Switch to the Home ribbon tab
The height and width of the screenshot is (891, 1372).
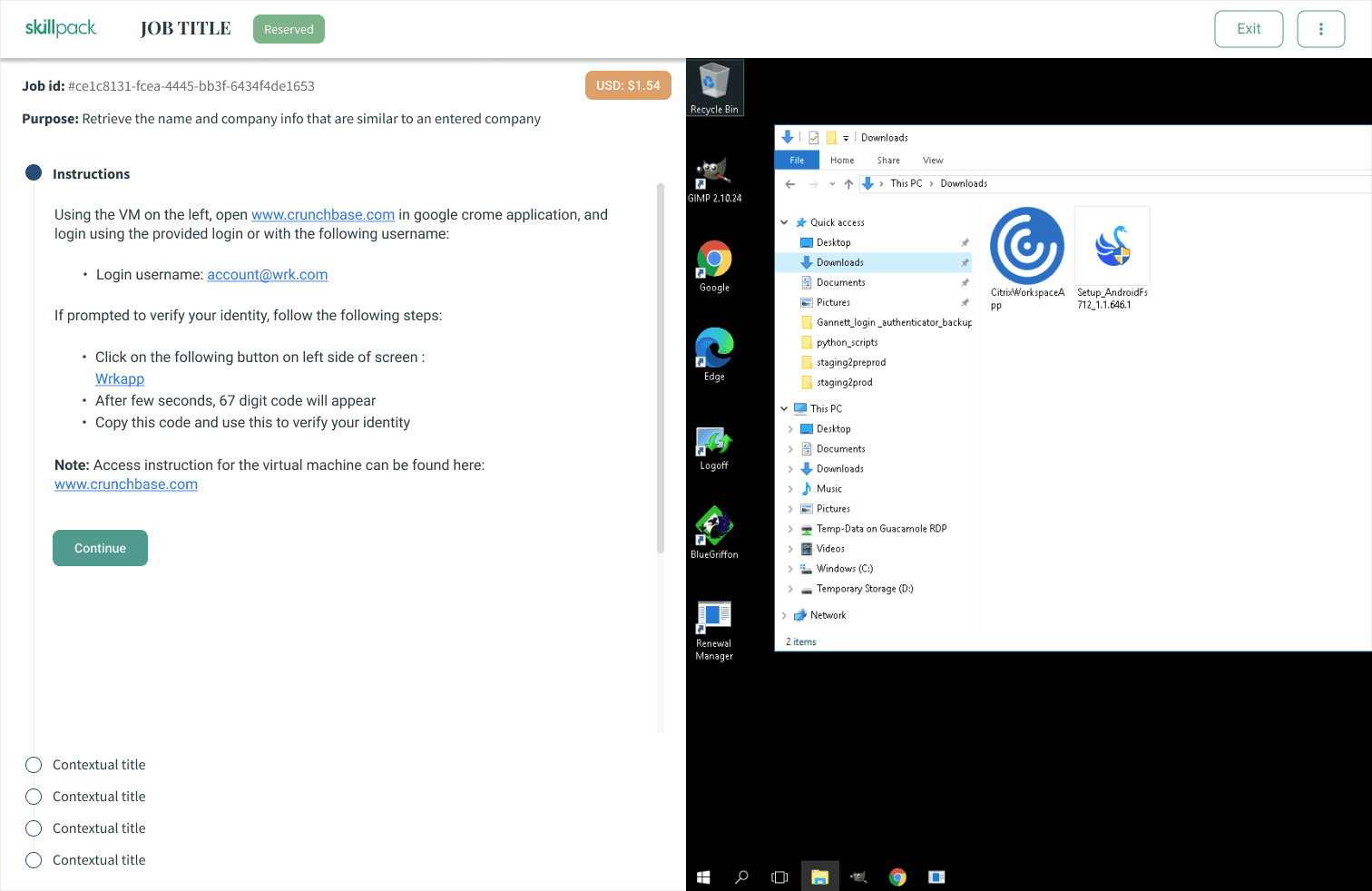(842, 160)
